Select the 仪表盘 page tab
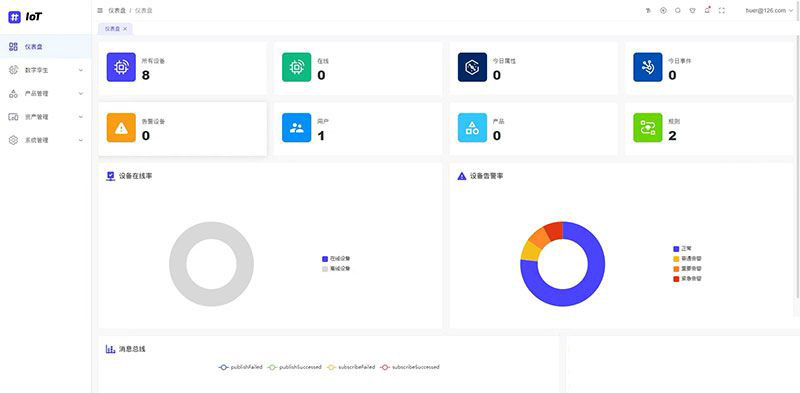Viewport: 800px width, 393px height. [115, 29]
